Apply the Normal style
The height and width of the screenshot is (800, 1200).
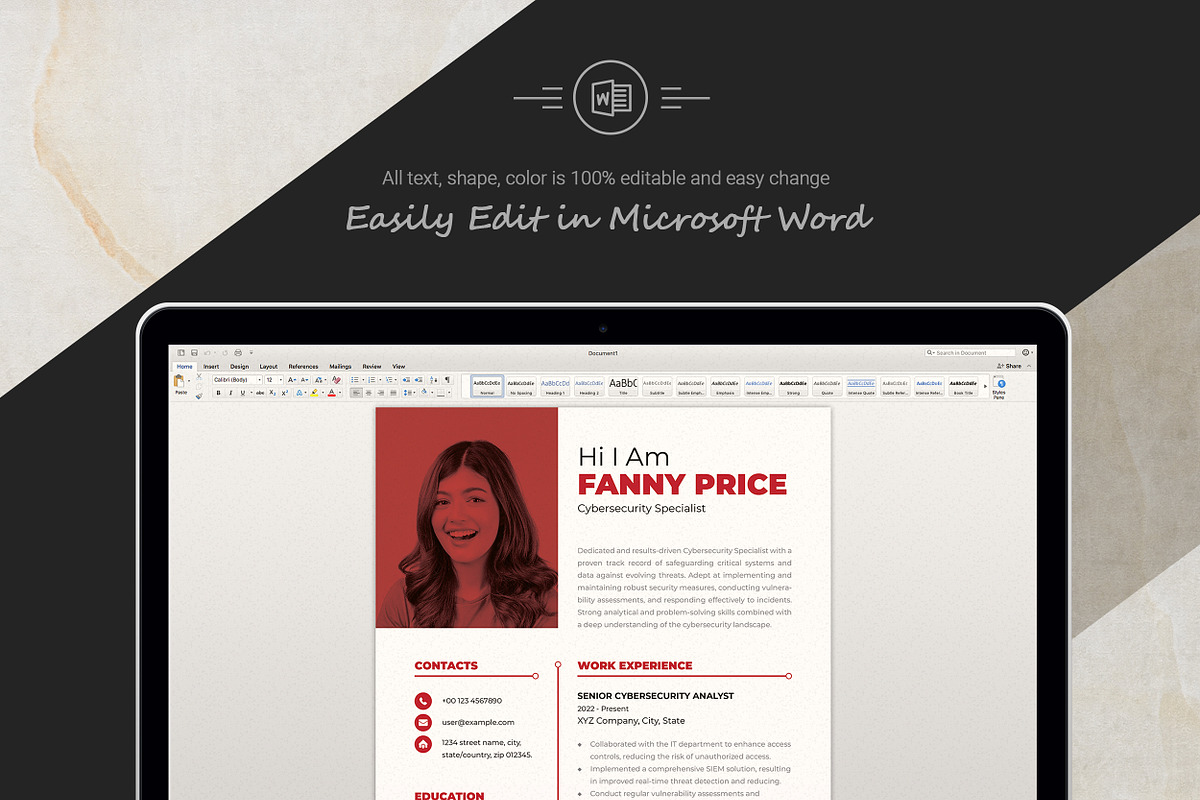[x=487, y=386]
